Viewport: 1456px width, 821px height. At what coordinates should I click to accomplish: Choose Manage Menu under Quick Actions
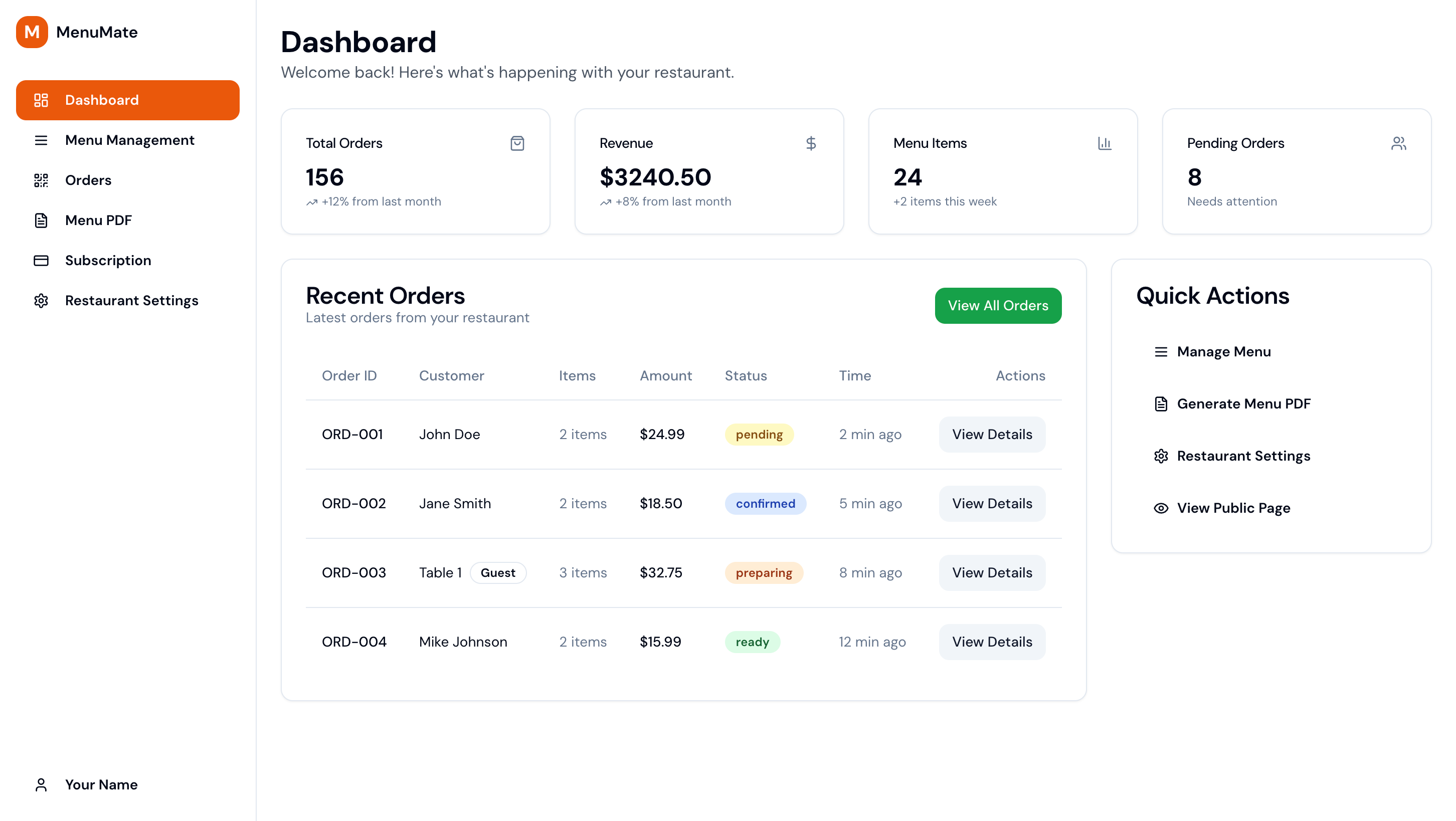1223,351
